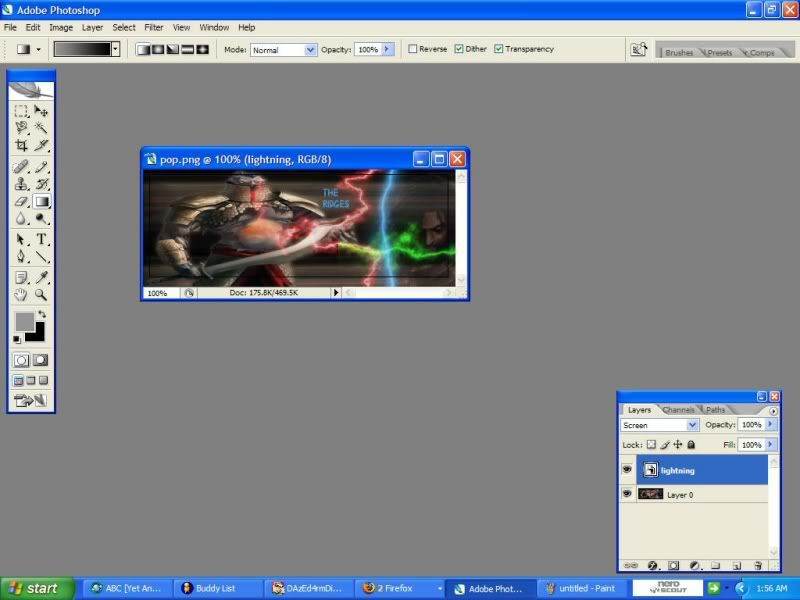Choose the Magic Wand tool
Viewport: 800px width, 600px height.
tap(41, 128)
